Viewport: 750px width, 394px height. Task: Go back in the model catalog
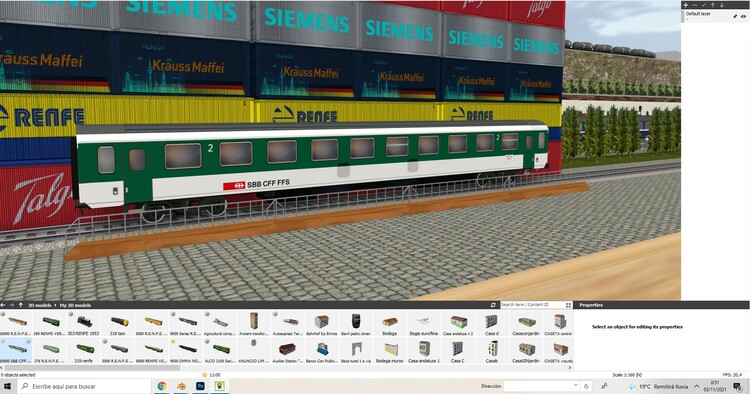pos(3,305)
